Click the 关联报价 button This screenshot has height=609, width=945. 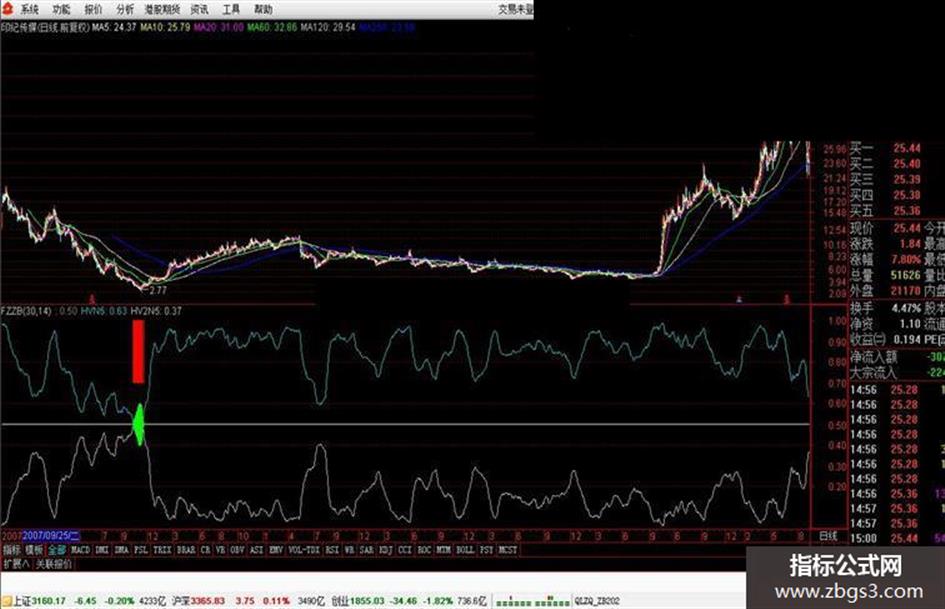point(54,564)
